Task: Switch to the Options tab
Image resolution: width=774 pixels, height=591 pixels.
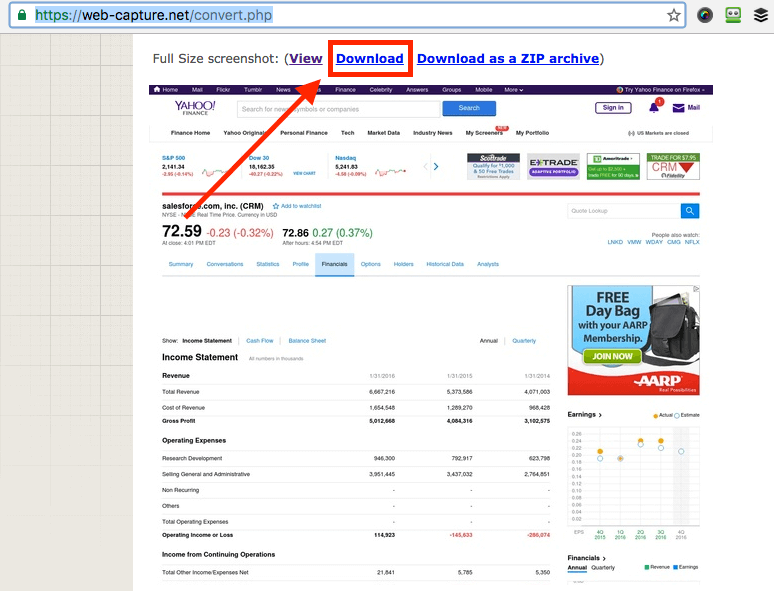Action: pos(370,264)
